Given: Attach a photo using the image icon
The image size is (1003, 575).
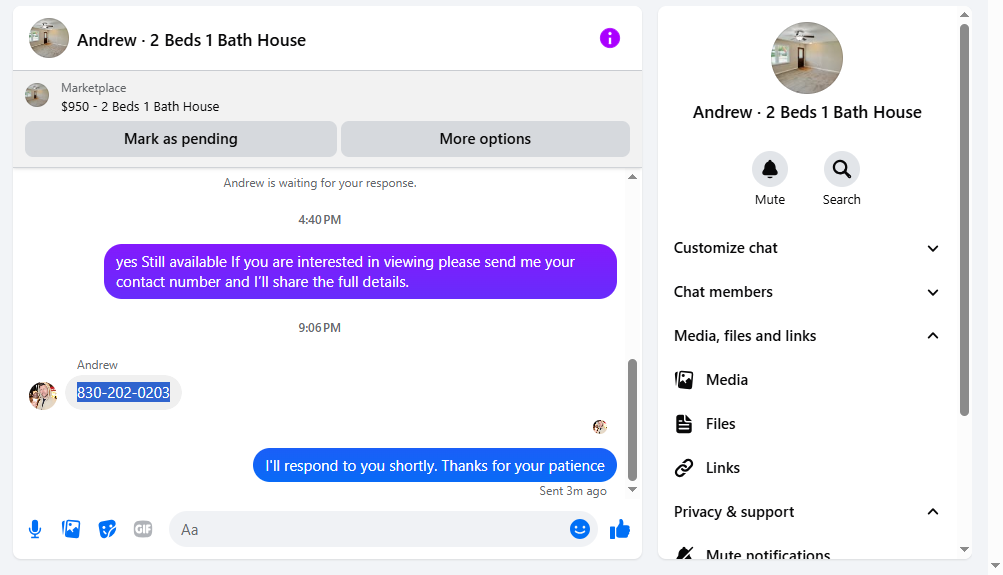Looking at the screenshot, I should click(71, 529).
